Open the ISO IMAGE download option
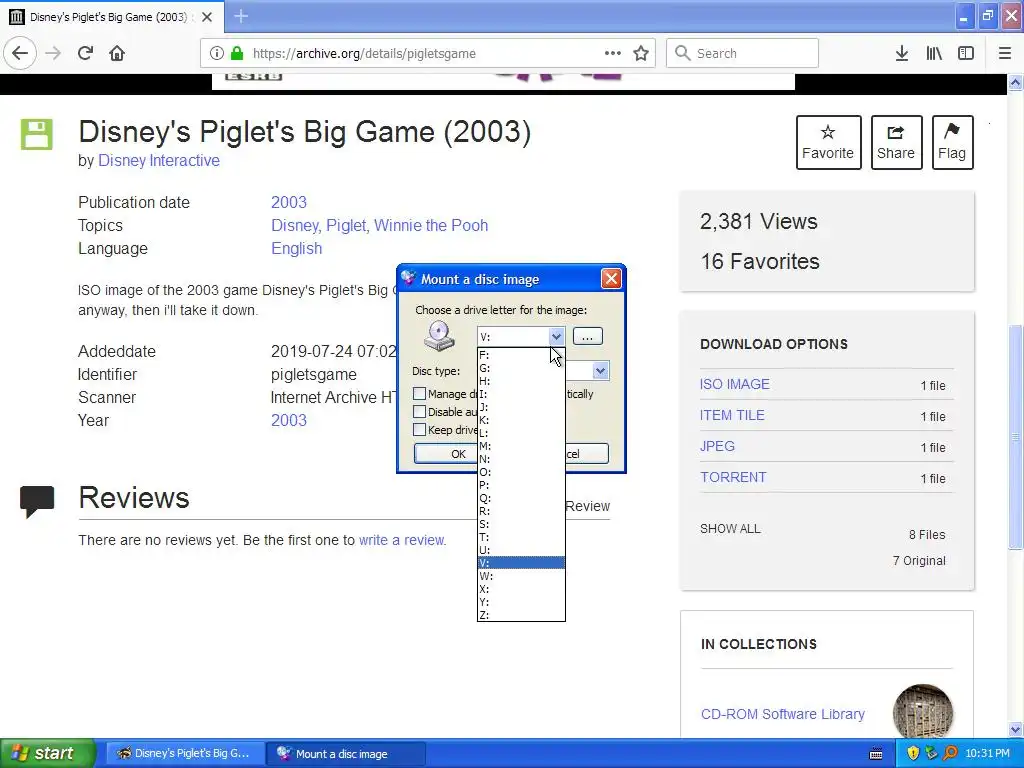Image resolution: width=1024 pixels, height=768 pixels. click(735, 384)
